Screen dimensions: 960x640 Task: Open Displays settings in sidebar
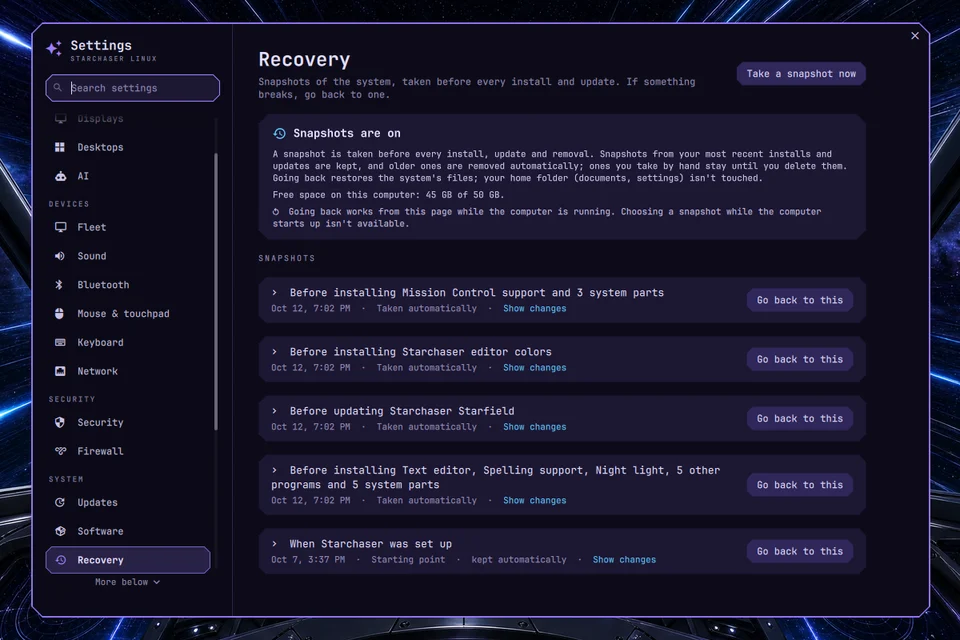pyautogui.click(x=127, y=119)
